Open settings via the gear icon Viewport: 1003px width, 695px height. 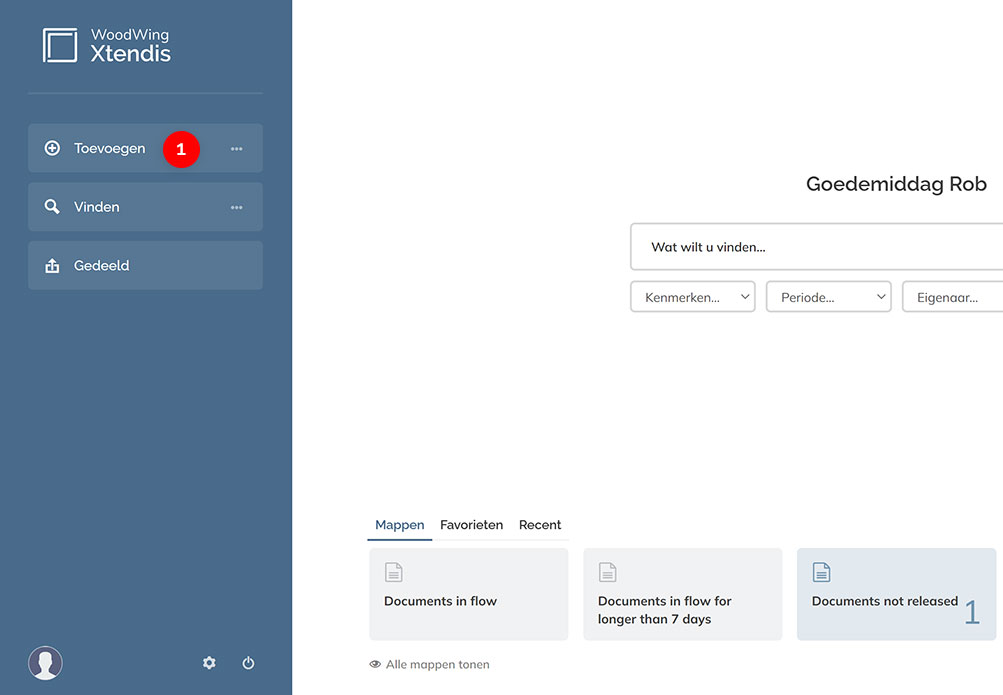click(x=209, y=663)
